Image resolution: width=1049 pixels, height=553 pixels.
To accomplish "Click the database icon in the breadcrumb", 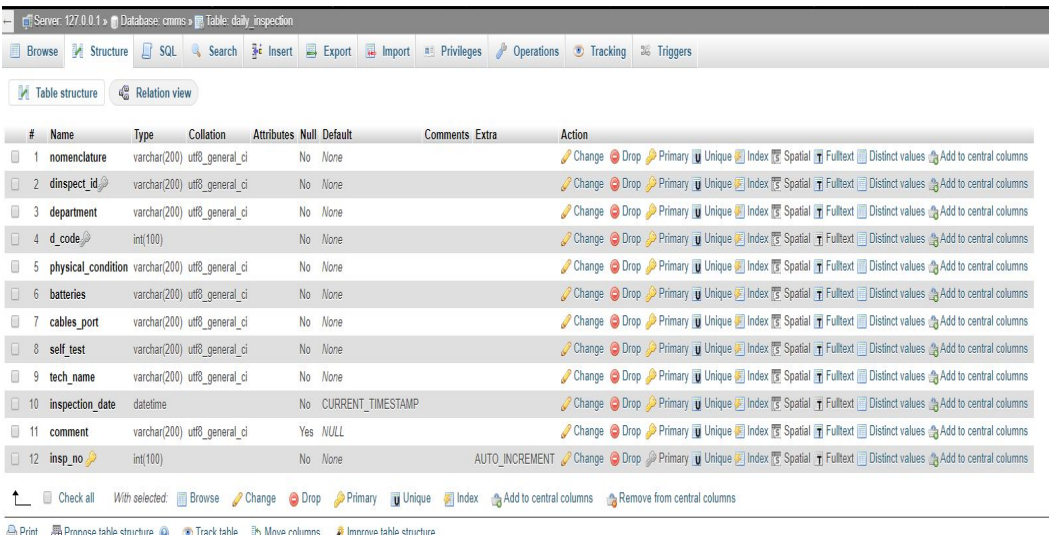I will point(114,21).
